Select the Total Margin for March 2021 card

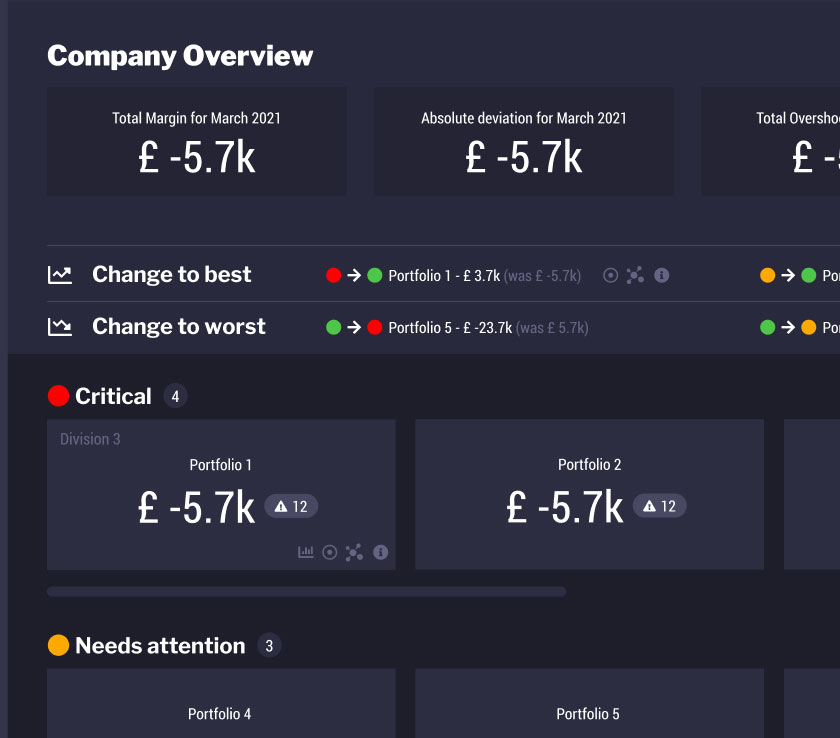(x=197, y=141)
